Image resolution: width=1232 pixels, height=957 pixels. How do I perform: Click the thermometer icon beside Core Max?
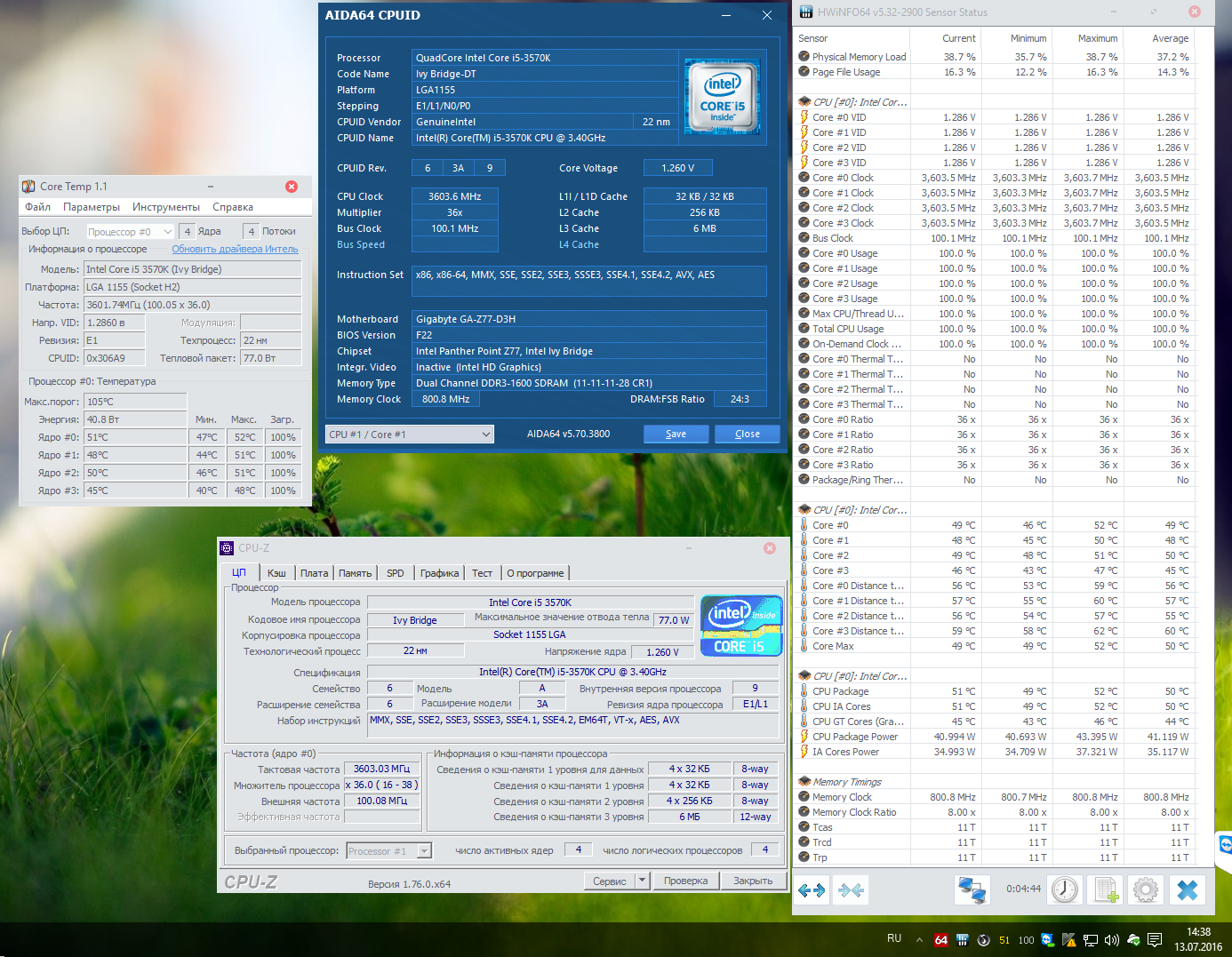(x=804, y=646)
